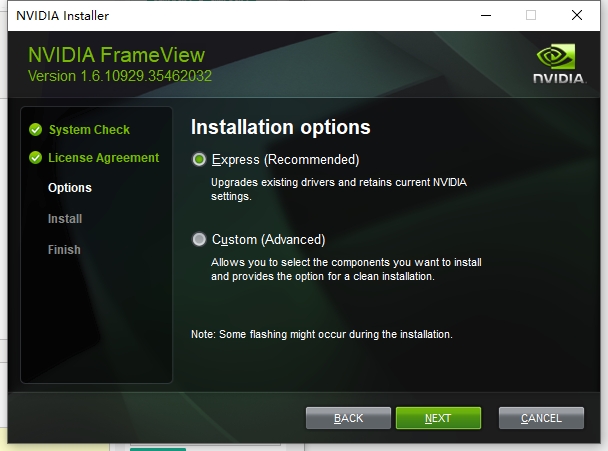The width and height of the screenshot is (608, 451).
Task: Click 'Upgrades existing drivers' description text
Action: click(x=339, y=189)
